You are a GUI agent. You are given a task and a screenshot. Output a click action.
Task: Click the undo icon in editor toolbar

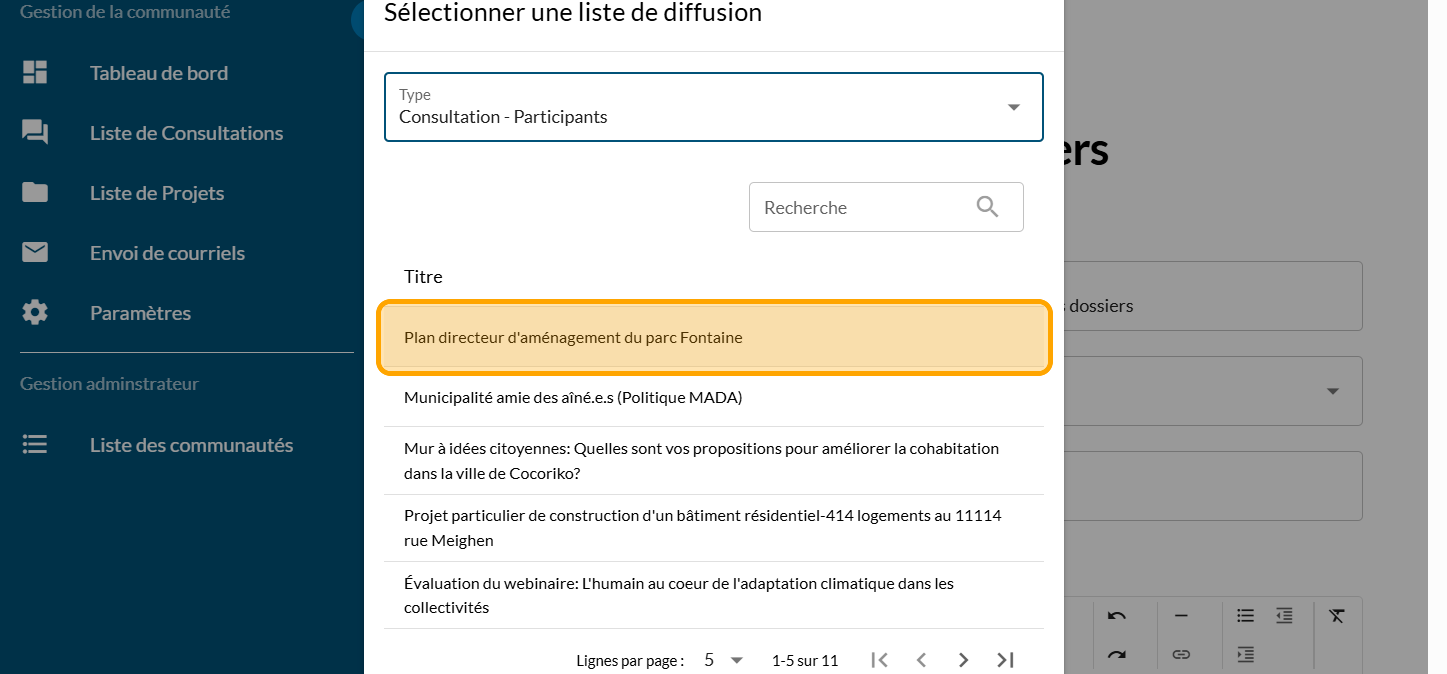(1117, 616)
